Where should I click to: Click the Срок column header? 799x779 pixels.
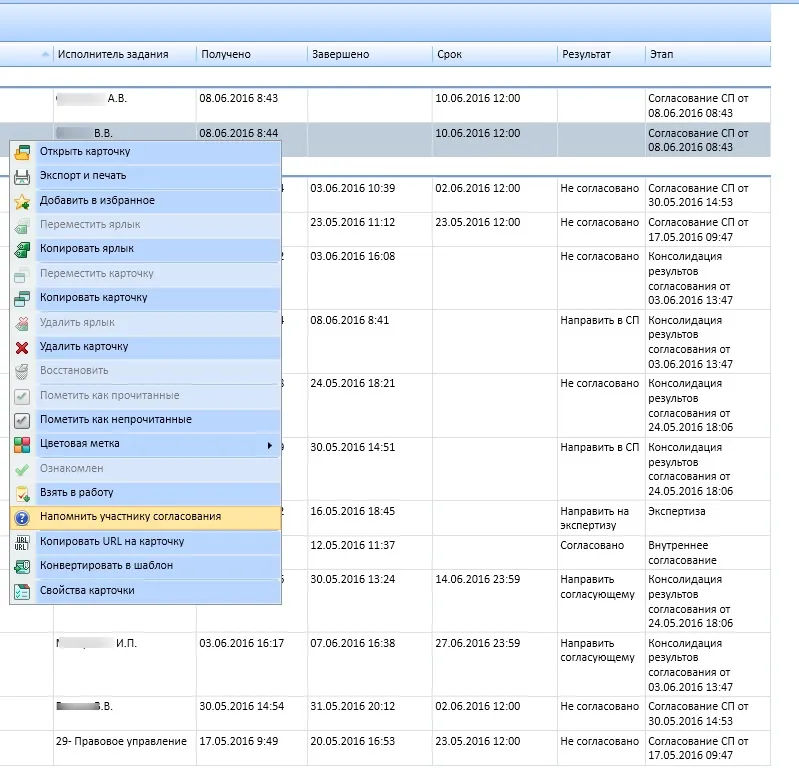pos(449,54)
